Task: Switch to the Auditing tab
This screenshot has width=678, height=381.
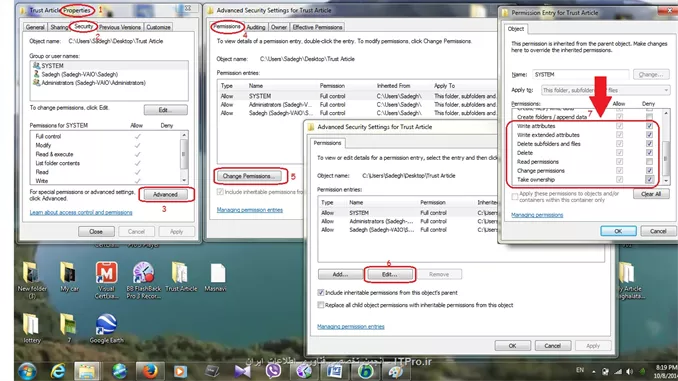Action: 256,27
